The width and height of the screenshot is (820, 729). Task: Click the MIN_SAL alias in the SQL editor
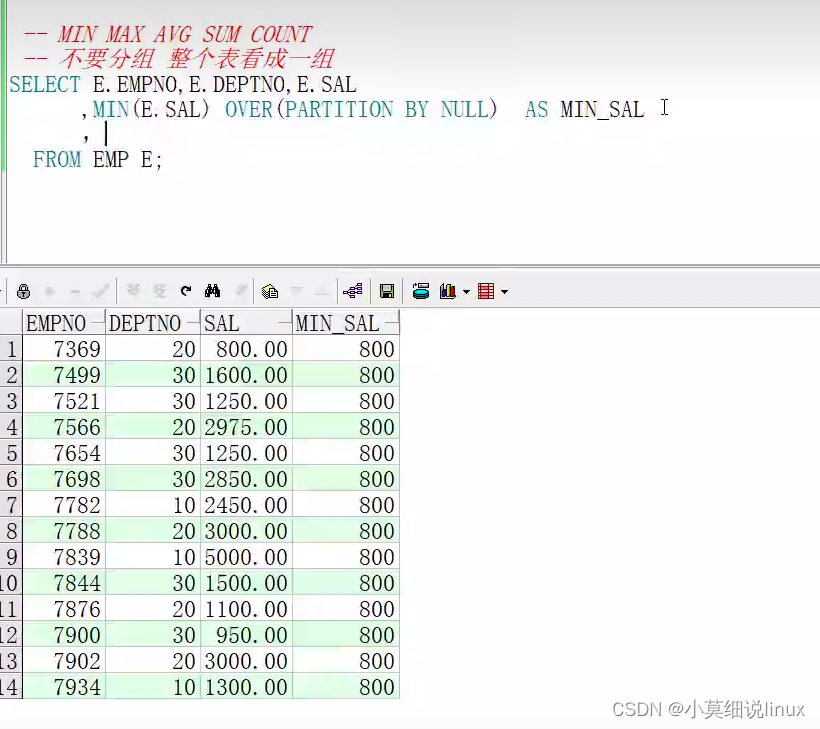[602, 110]
